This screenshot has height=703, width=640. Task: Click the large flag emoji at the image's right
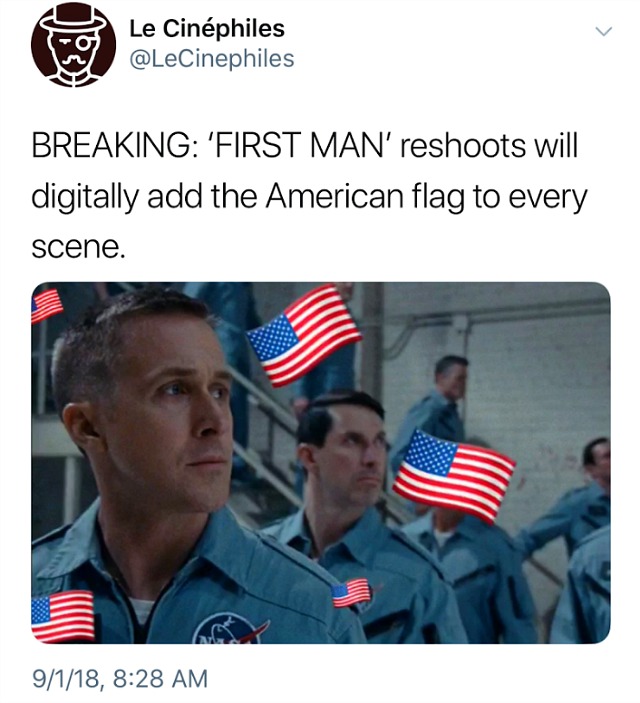click(454, 476)
